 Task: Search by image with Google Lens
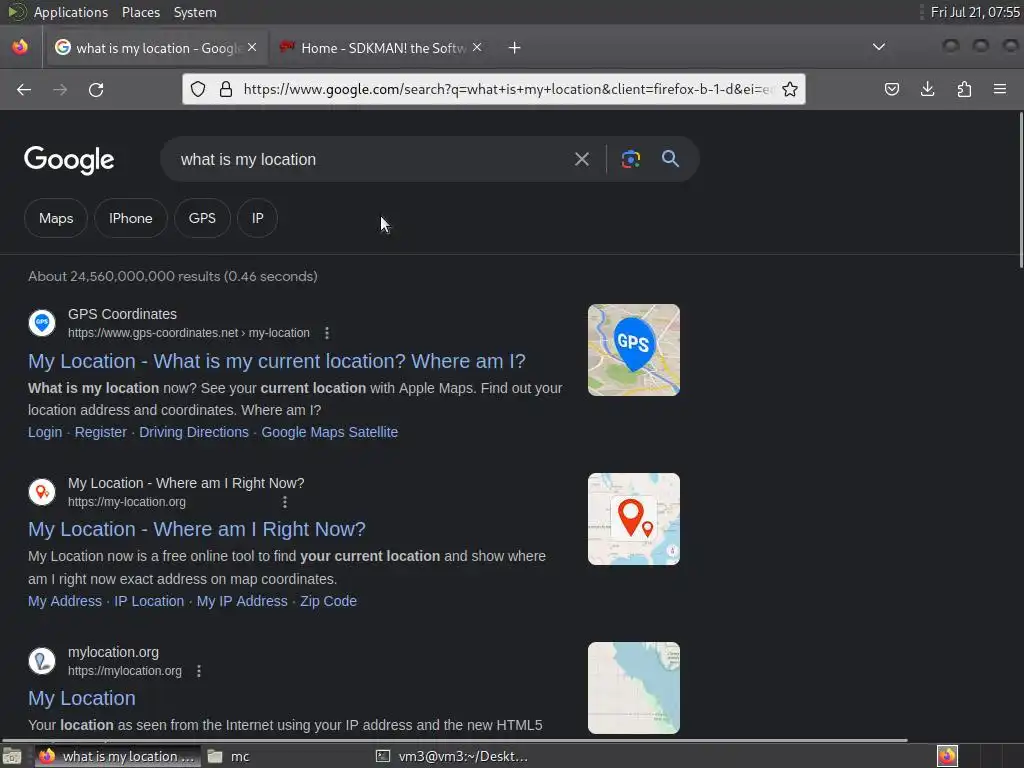630,159
